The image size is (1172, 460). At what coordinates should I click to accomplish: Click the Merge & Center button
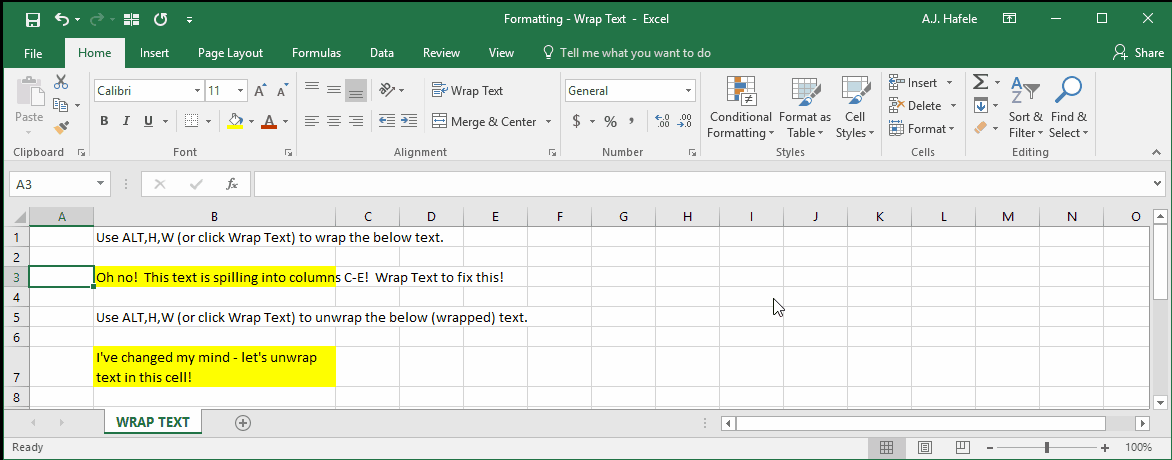[484, 121]
